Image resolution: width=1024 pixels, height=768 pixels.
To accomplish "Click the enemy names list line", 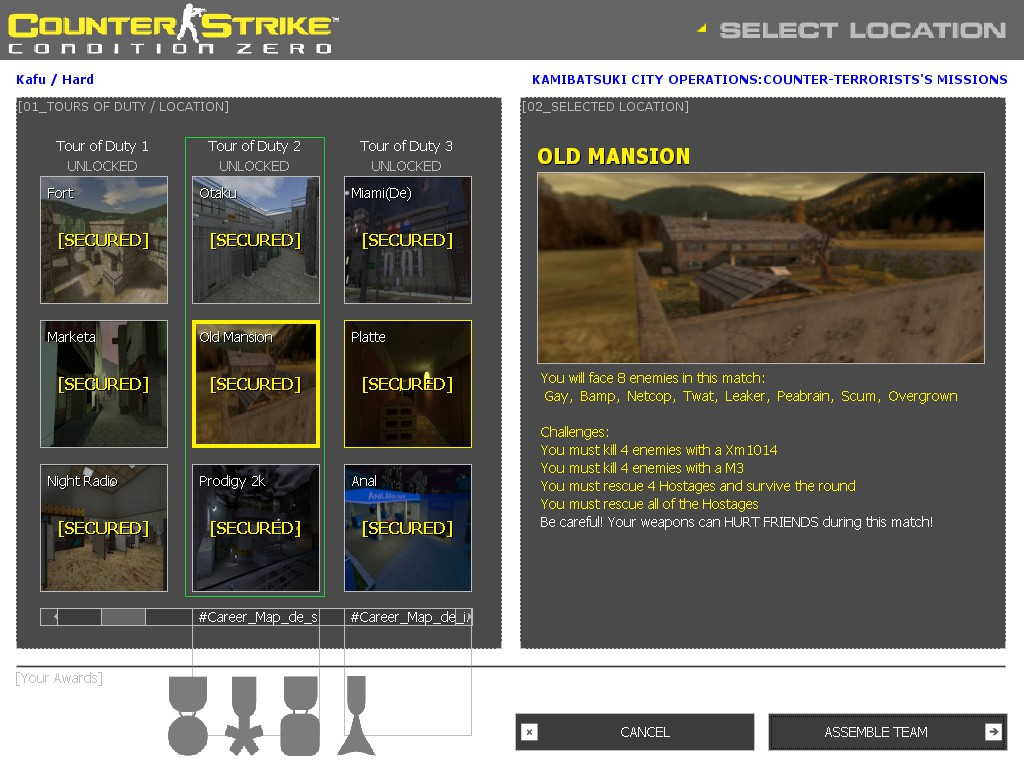I will (751, 396).
